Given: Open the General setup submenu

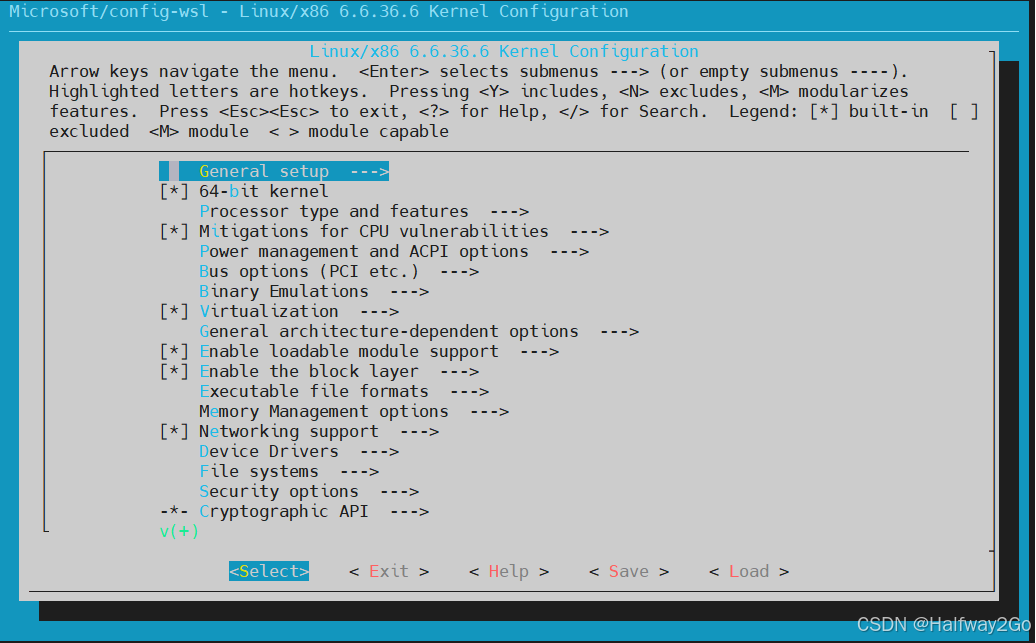Looking at the screenshot, I should point(274,171).
